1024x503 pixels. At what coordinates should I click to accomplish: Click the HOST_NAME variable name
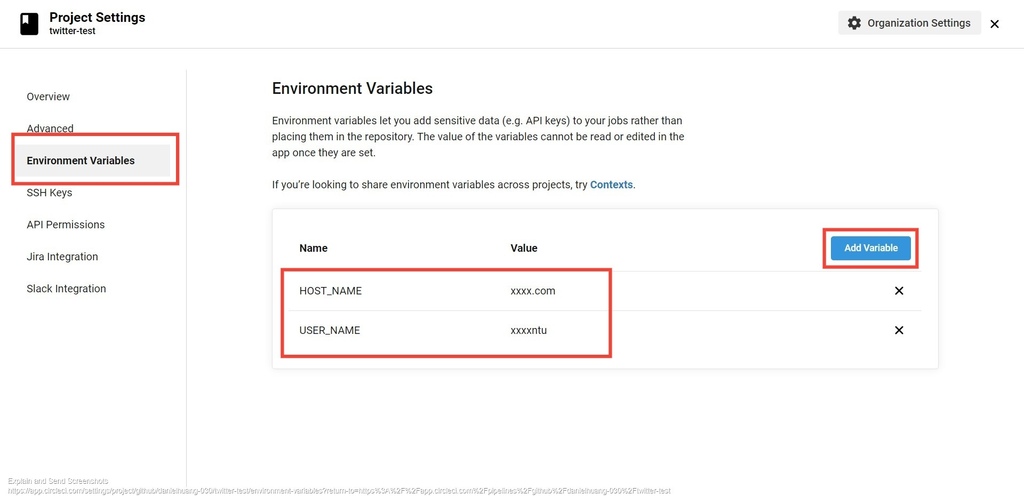click(x=330, y=291)
